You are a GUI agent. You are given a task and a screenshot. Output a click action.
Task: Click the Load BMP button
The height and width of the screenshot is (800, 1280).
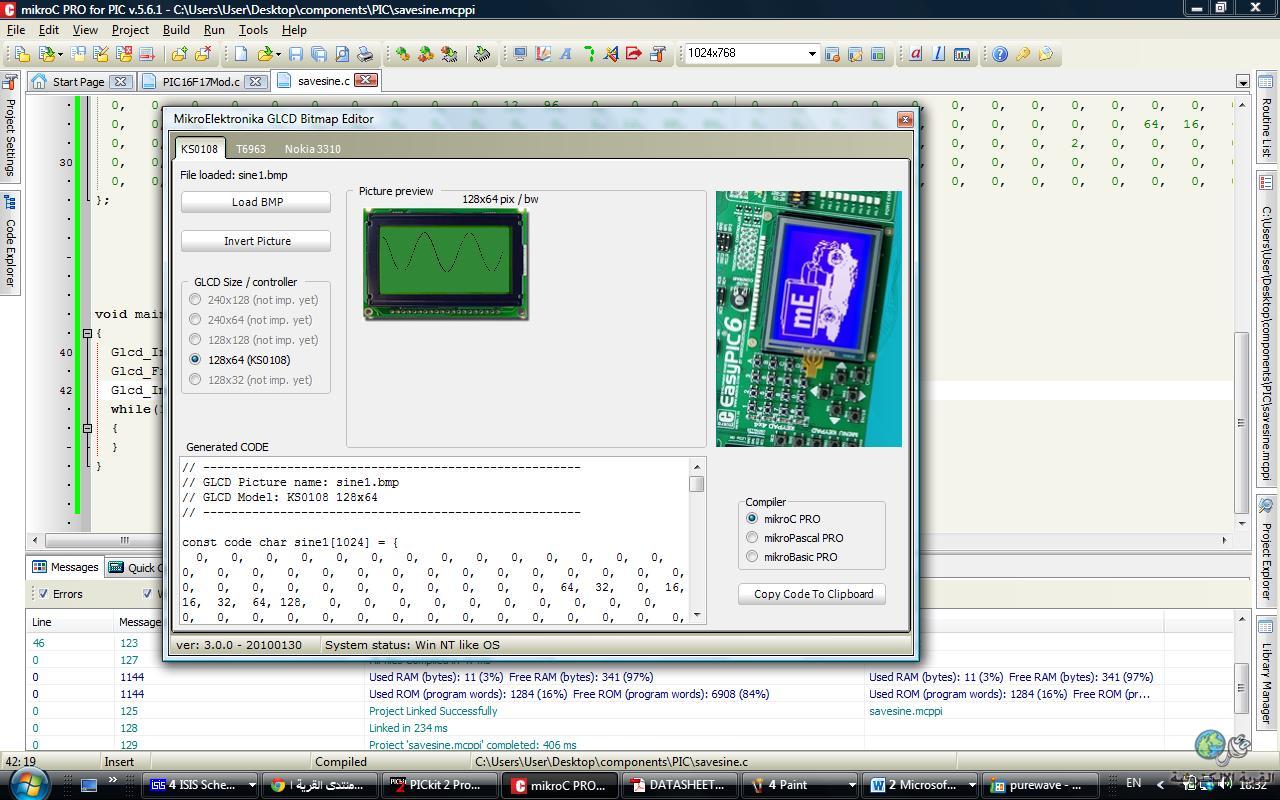tap(257, 202)
